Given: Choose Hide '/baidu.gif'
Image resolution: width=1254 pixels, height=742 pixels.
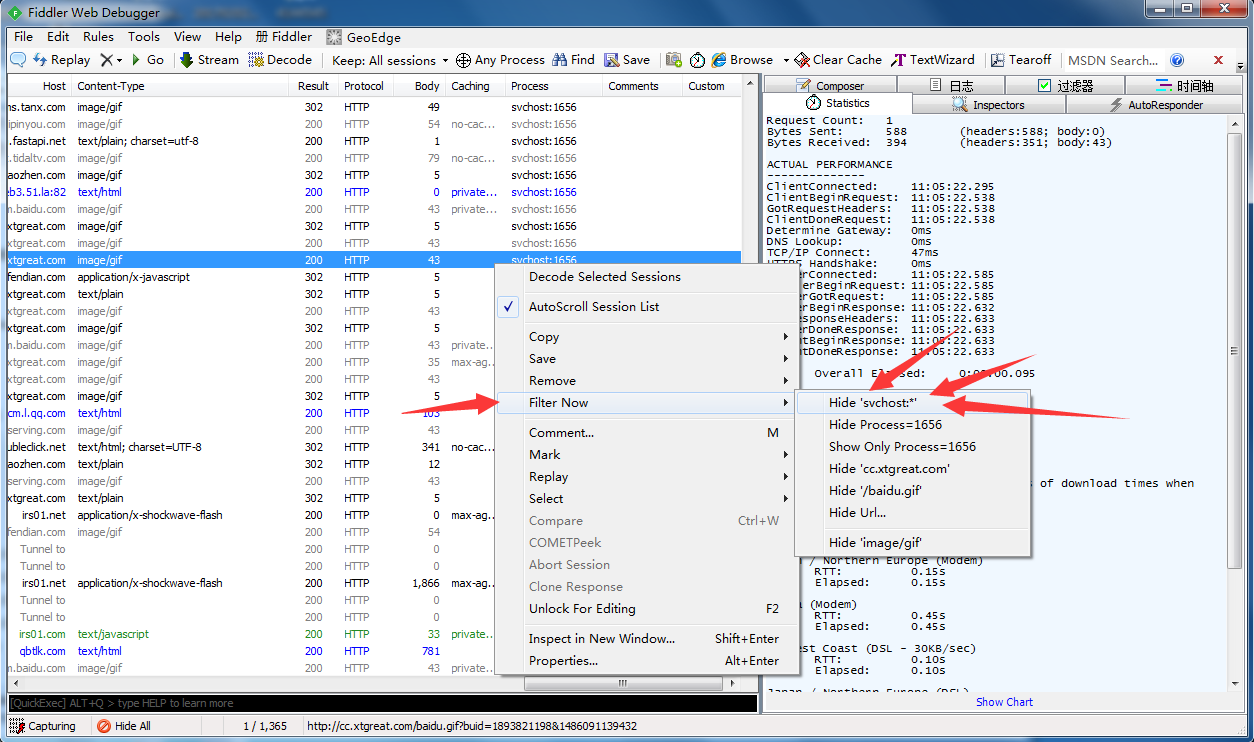Looking at the screenshot, I should click(911, 491).
